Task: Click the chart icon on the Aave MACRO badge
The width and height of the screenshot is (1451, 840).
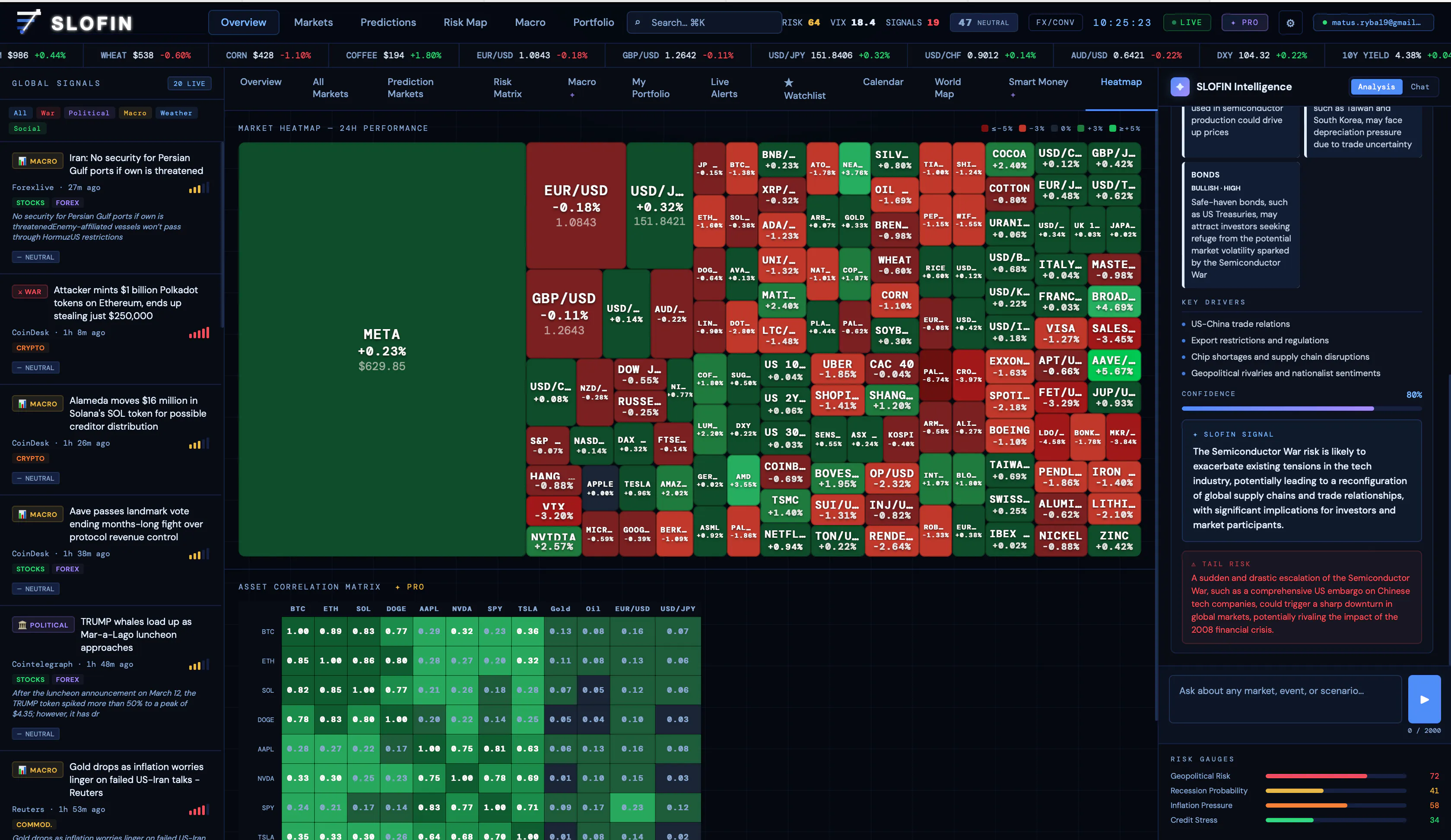Action: point(22,514)
